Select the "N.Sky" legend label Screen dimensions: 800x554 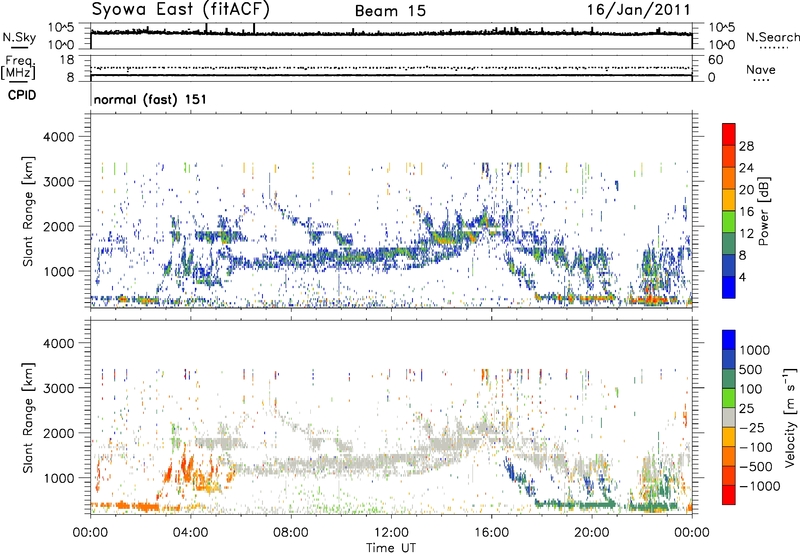19,37
